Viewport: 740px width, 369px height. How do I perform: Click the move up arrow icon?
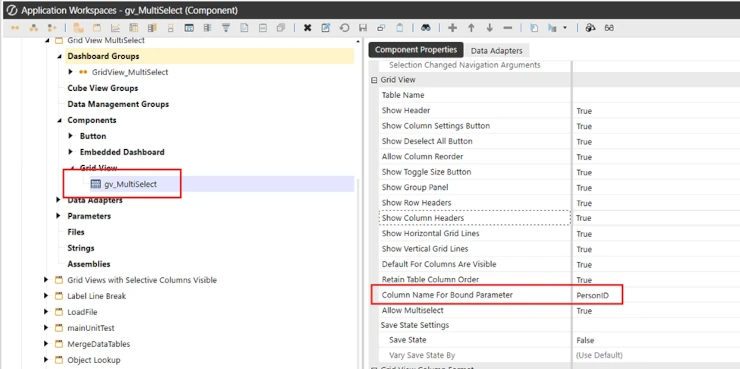pyautogui.click(x=471, y=28)
